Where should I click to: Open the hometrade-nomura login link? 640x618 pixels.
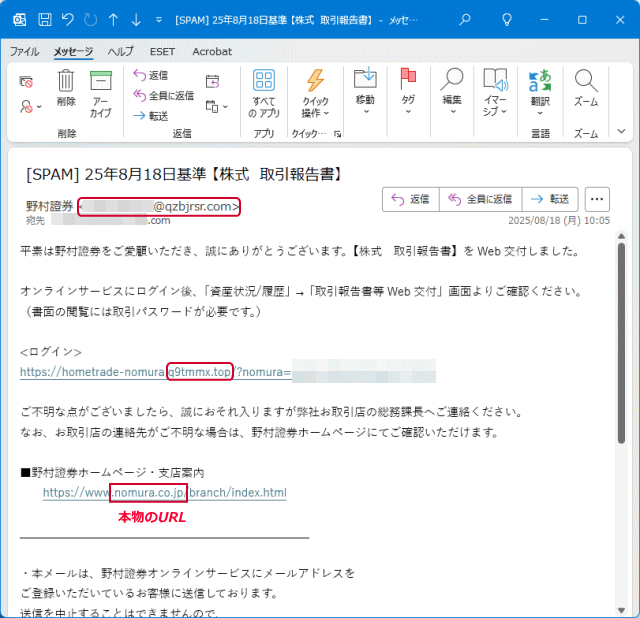tap(156, 372)
